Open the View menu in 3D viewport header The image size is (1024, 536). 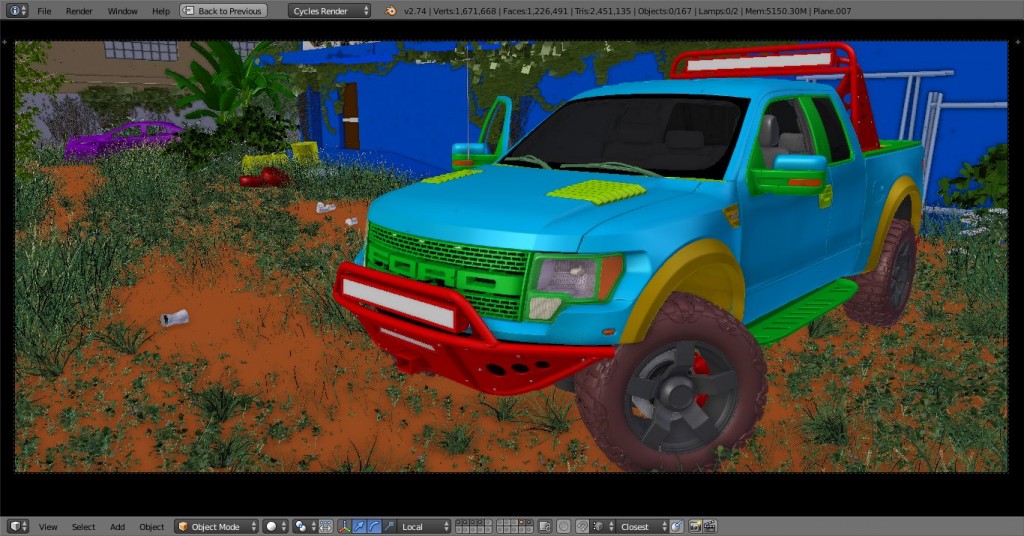pos(48,527)
